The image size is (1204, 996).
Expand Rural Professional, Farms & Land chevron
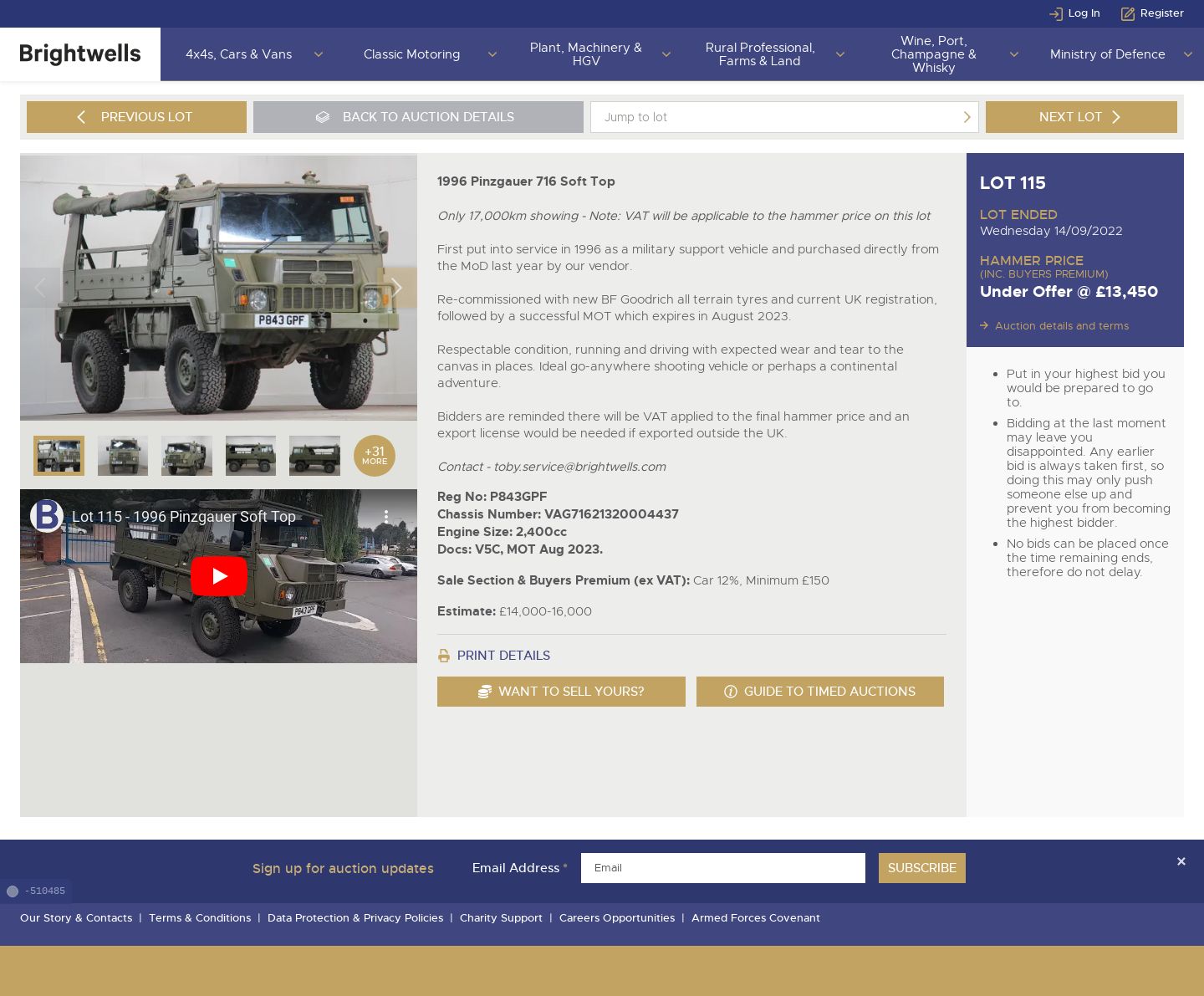[x=840, y=54]
